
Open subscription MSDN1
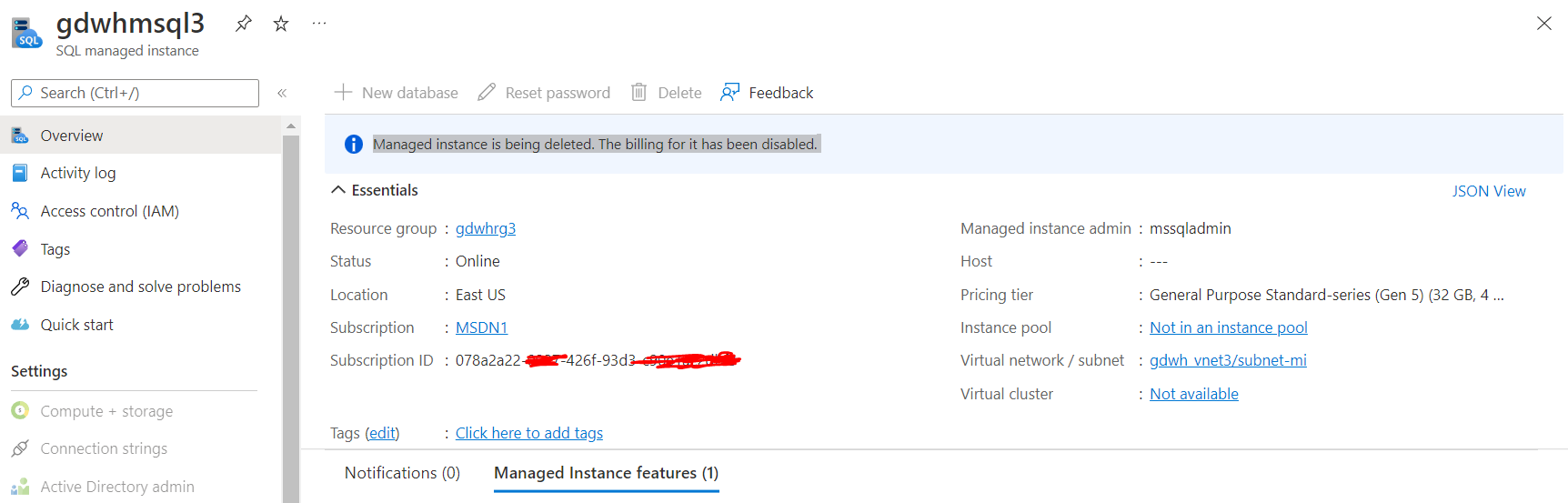(x=481, y=327)
